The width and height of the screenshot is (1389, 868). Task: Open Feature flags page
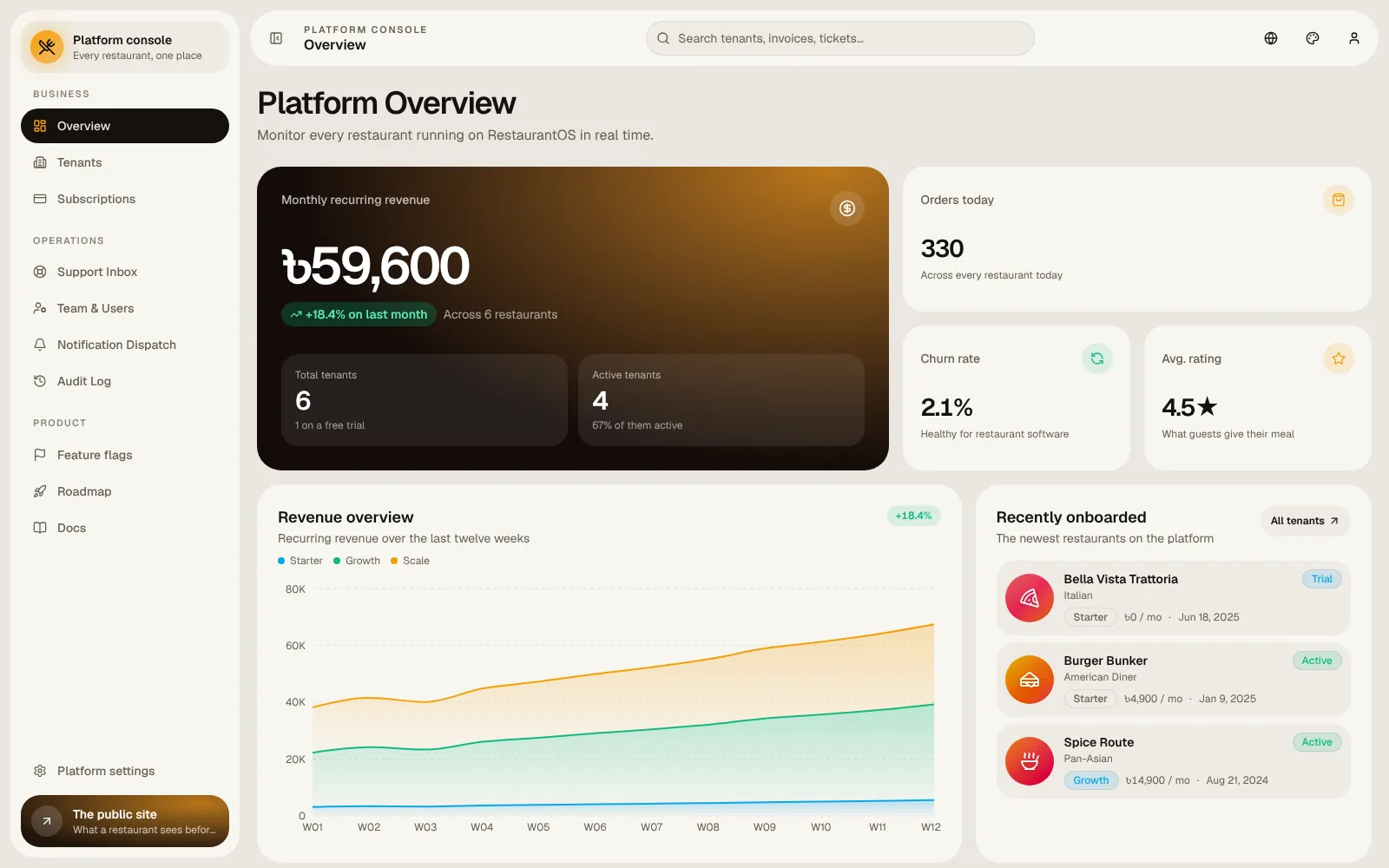125,455
